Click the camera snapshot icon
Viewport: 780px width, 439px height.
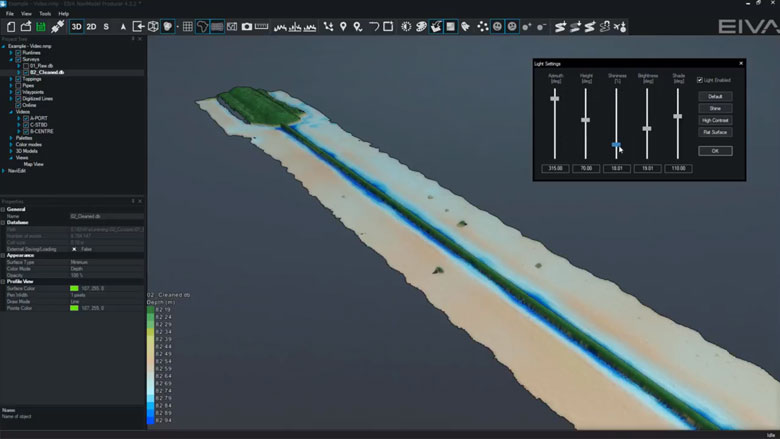(247, 26)
